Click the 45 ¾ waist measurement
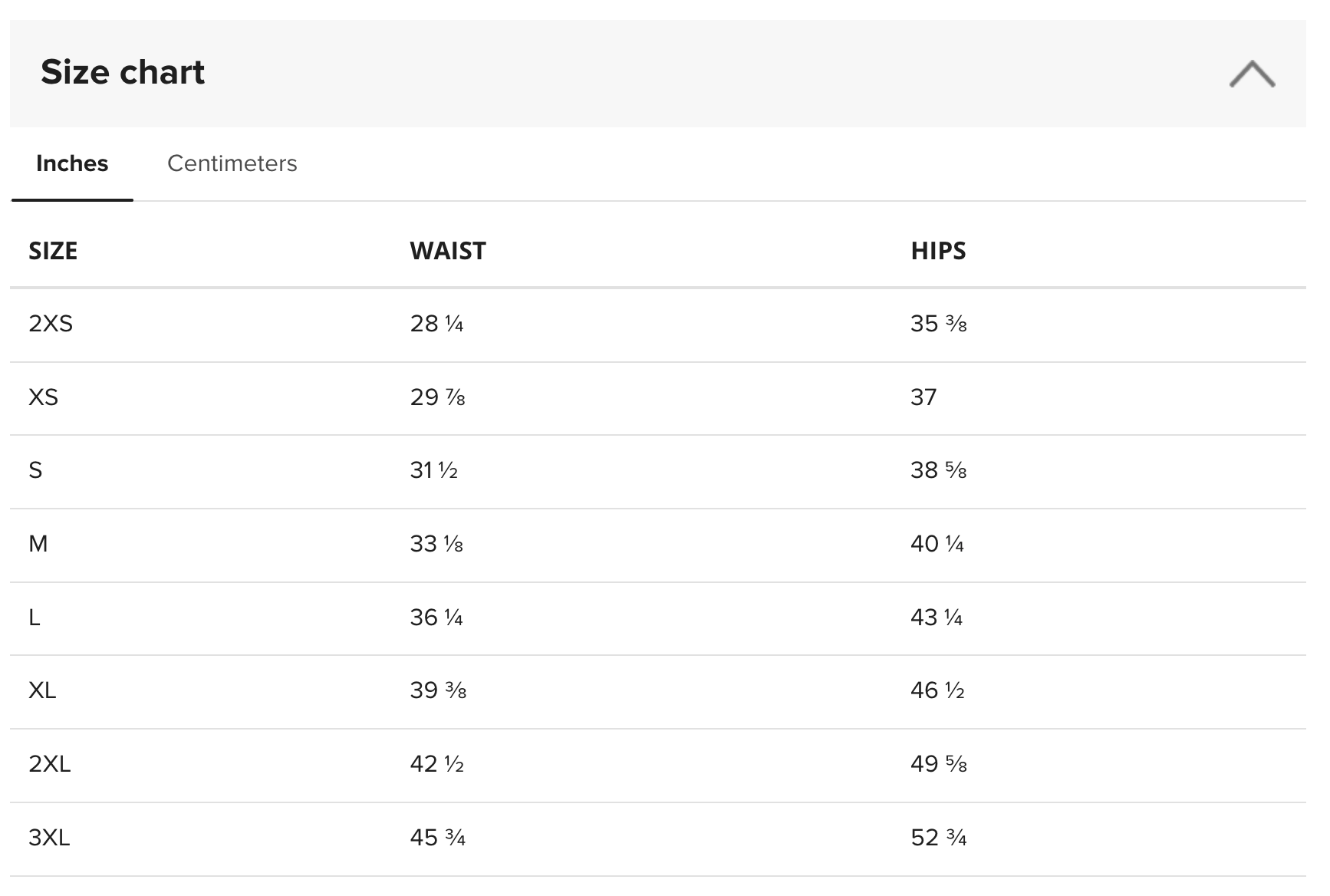Image resolution: width=1330 pixels, height=896 pixels. (x=437, y=838)
